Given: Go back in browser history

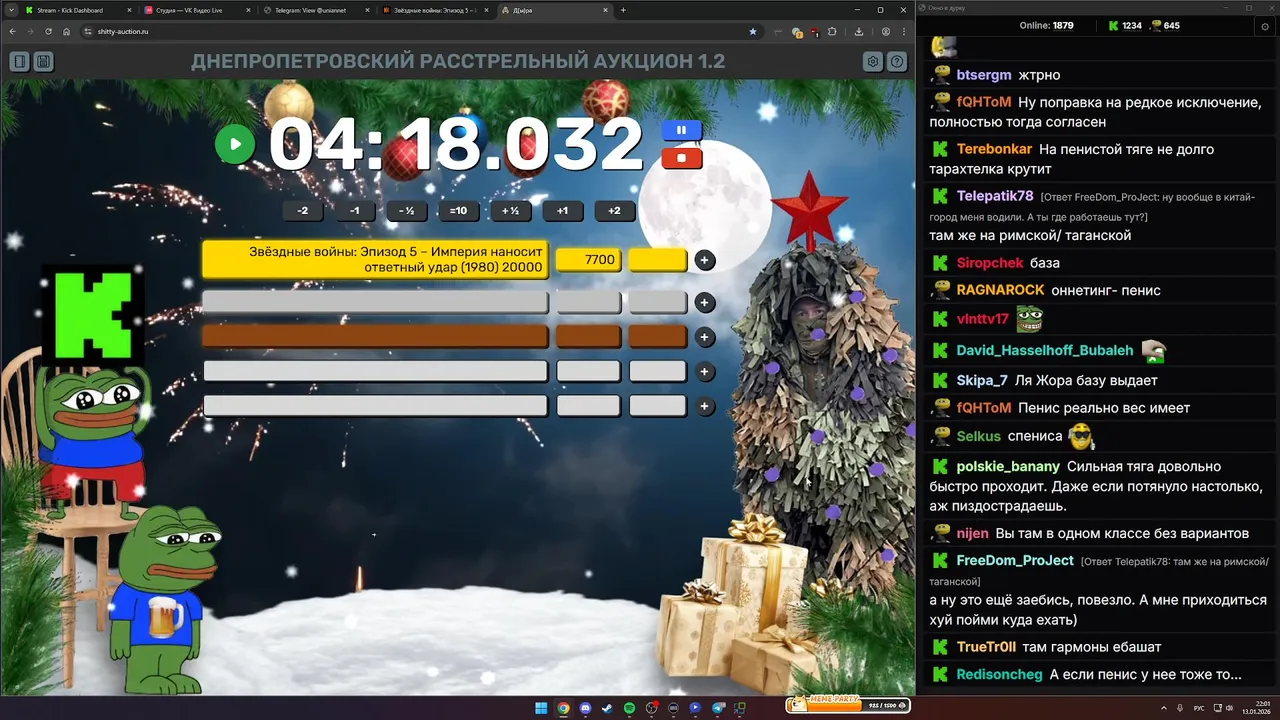Looking at the screenshot, I should (x=12, y=31).
